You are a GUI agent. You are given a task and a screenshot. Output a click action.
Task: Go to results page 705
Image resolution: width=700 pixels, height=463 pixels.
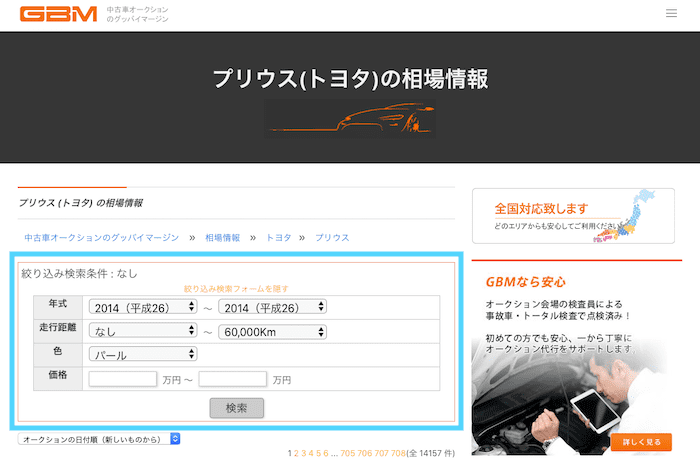click(348, 453)
